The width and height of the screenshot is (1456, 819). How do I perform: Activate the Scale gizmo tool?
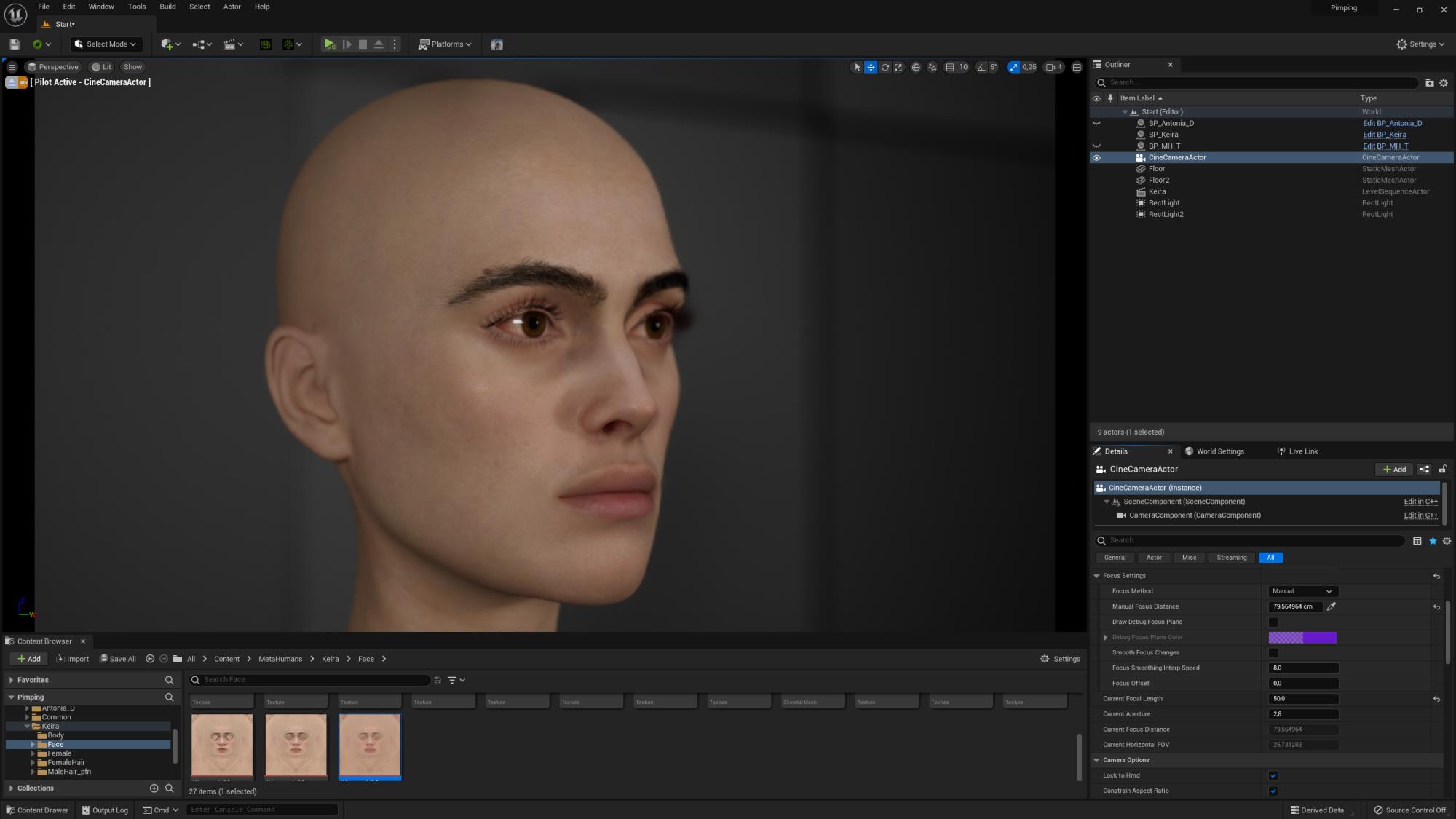click(898, 67)
